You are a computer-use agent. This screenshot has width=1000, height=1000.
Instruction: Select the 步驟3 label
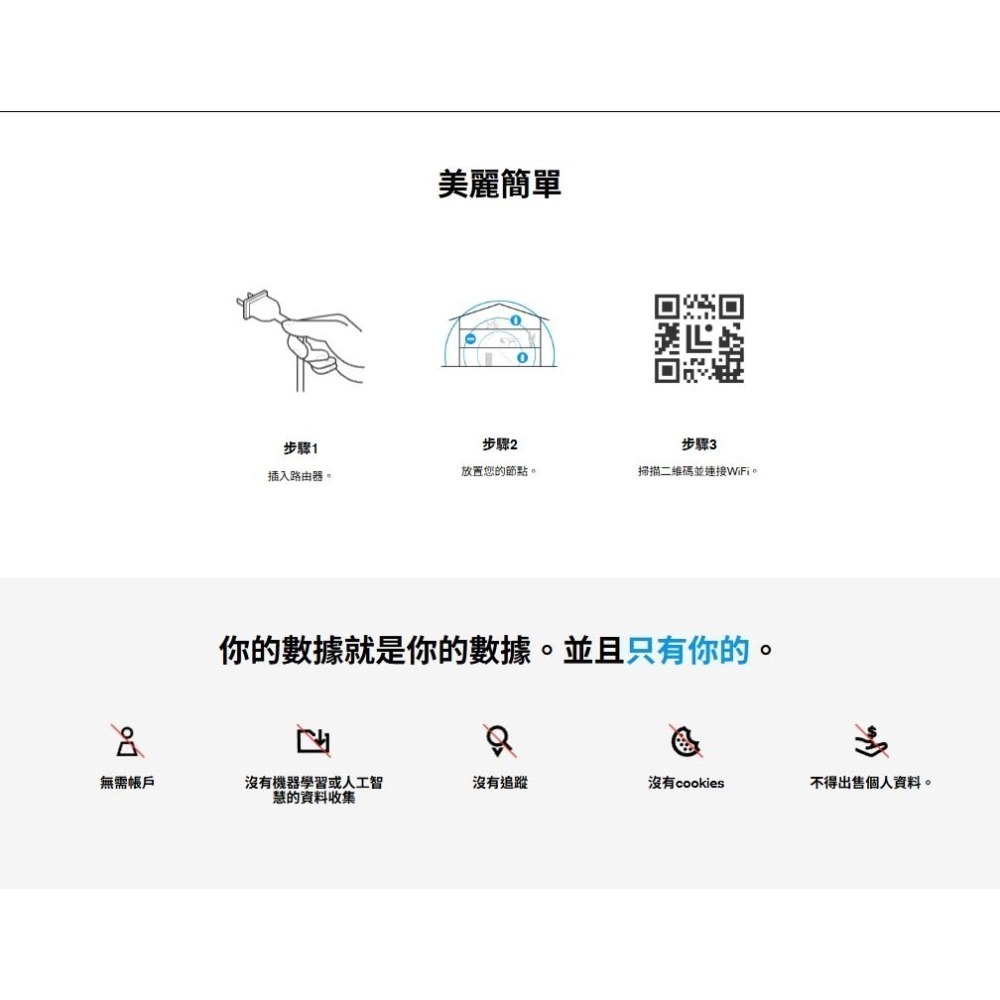pyautogui.click(x=699, y=444)
